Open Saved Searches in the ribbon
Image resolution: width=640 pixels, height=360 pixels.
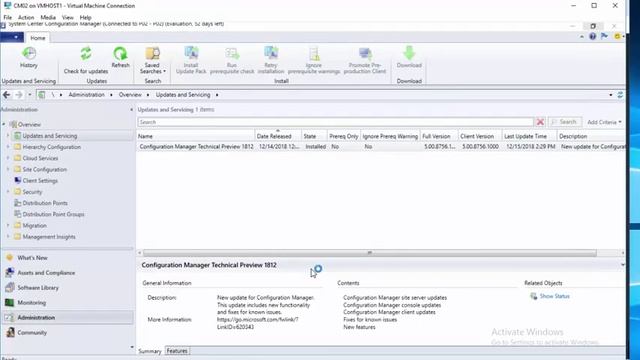click(x=152, y=60)
